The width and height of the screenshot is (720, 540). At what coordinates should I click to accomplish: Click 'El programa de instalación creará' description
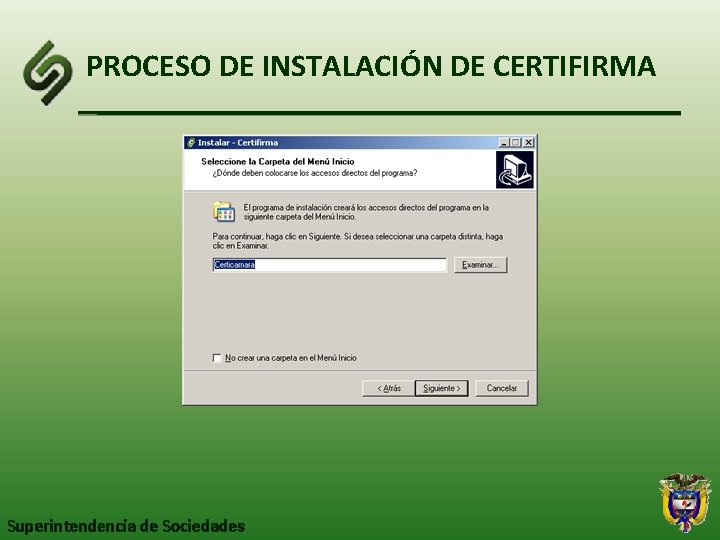click(x=366, y=212)
